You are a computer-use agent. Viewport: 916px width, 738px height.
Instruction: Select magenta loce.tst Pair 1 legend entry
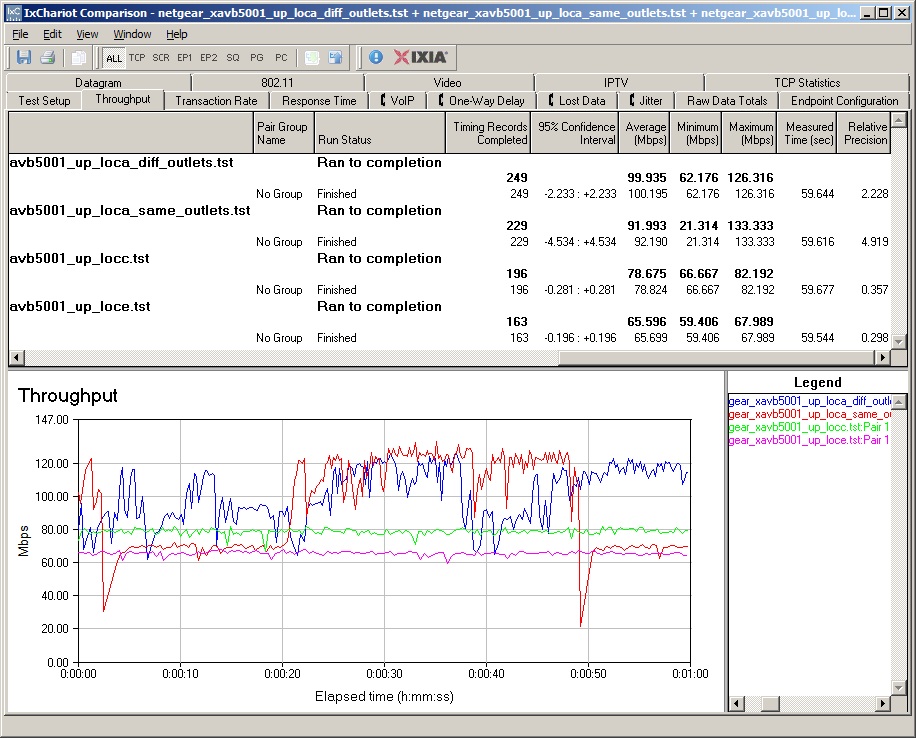pyautogui.click(x=809, y=439)
